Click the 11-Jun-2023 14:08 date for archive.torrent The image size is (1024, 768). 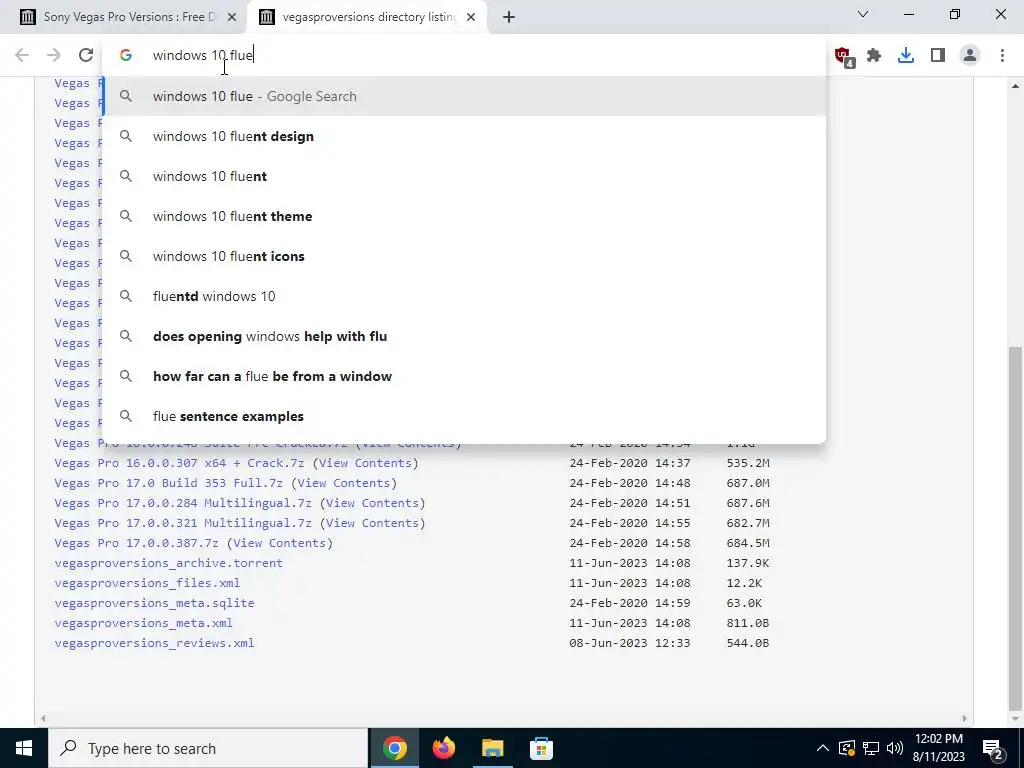630,563
